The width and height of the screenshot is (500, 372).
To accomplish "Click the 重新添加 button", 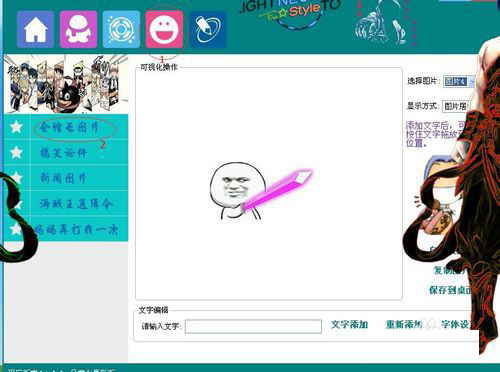I will click(404, 324).
